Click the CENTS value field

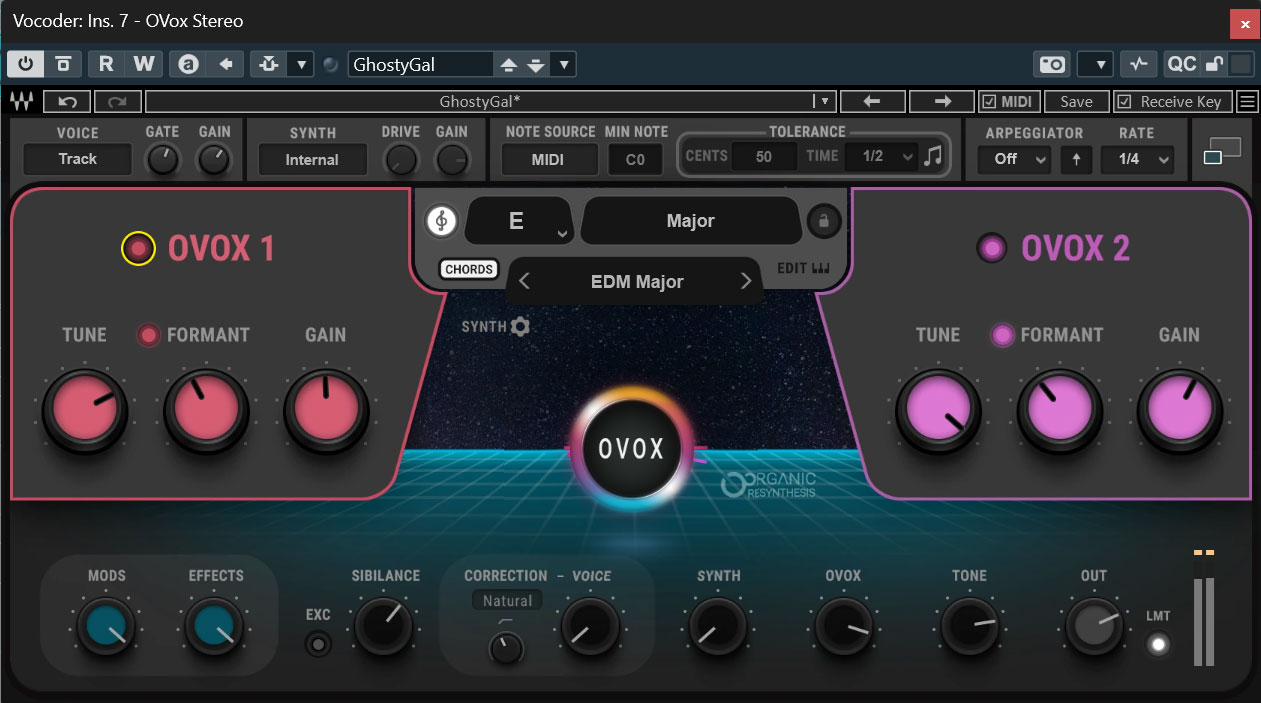[x=764, y=157]
